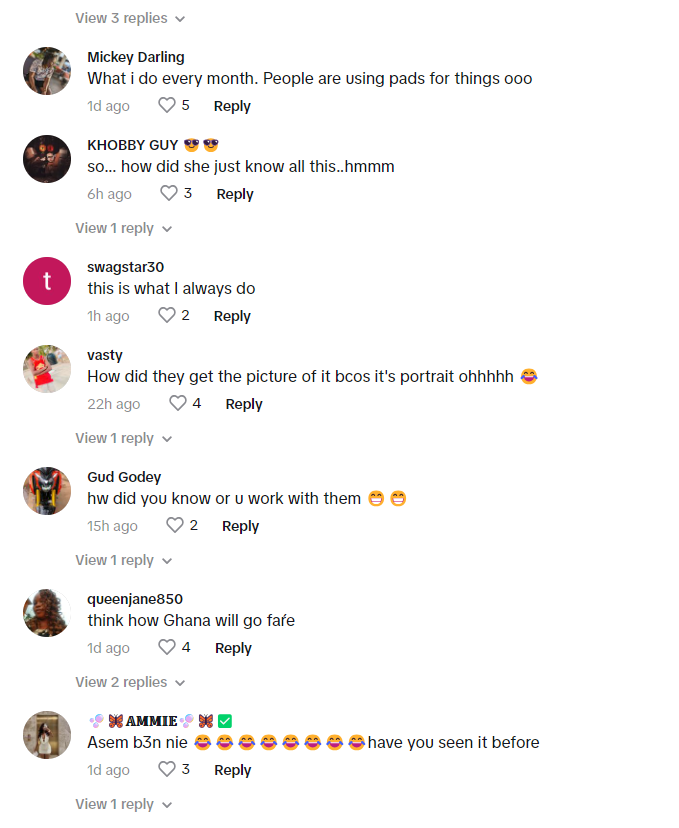The height and width of the screenshot is (828, 679).
Task: Tap the heart on KHOBBY GUY's comment
Action: (x=170, y=193)
